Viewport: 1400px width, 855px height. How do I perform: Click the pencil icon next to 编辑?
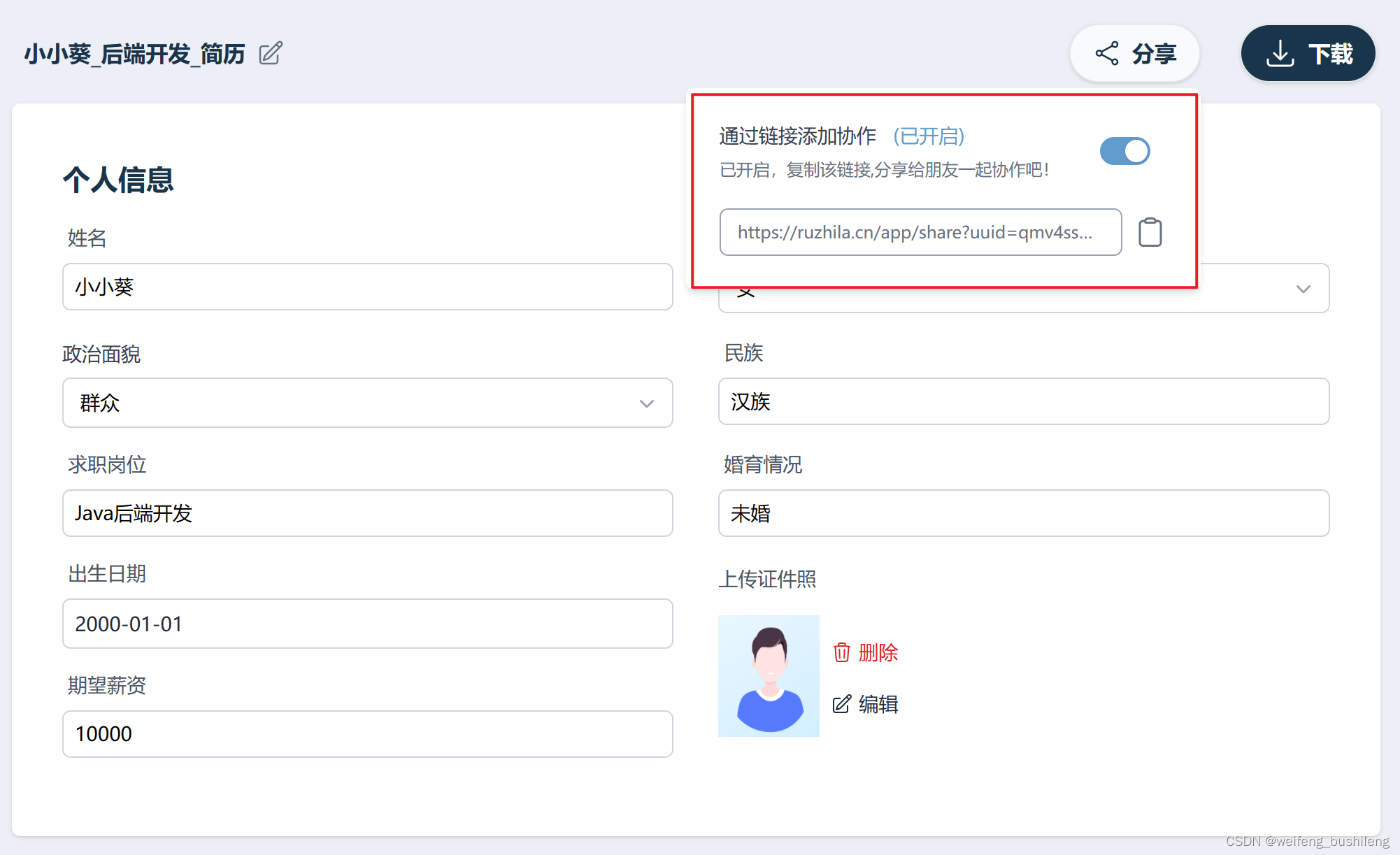point(841,704)
